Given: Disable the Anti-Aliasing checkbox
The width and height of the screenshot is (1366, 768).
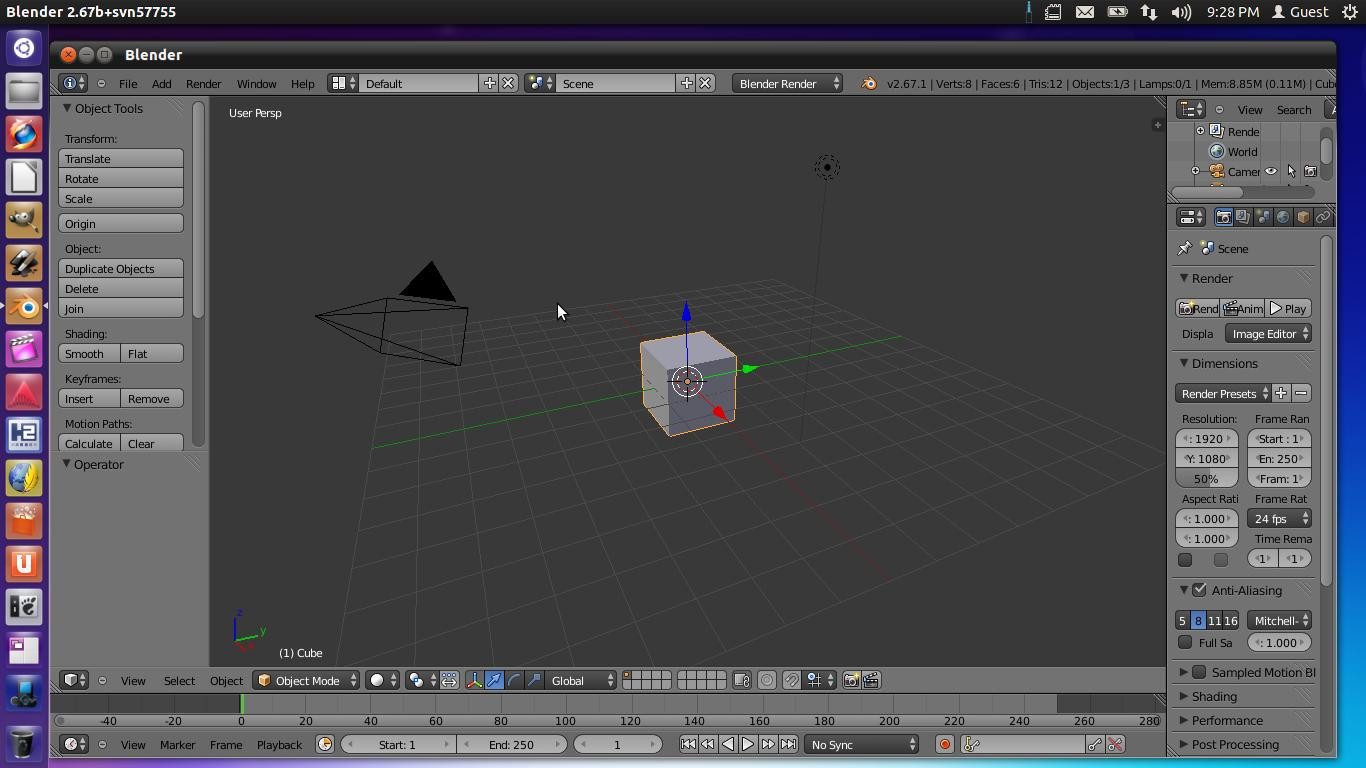Looking at the screenshot, I should [1199, 590].
